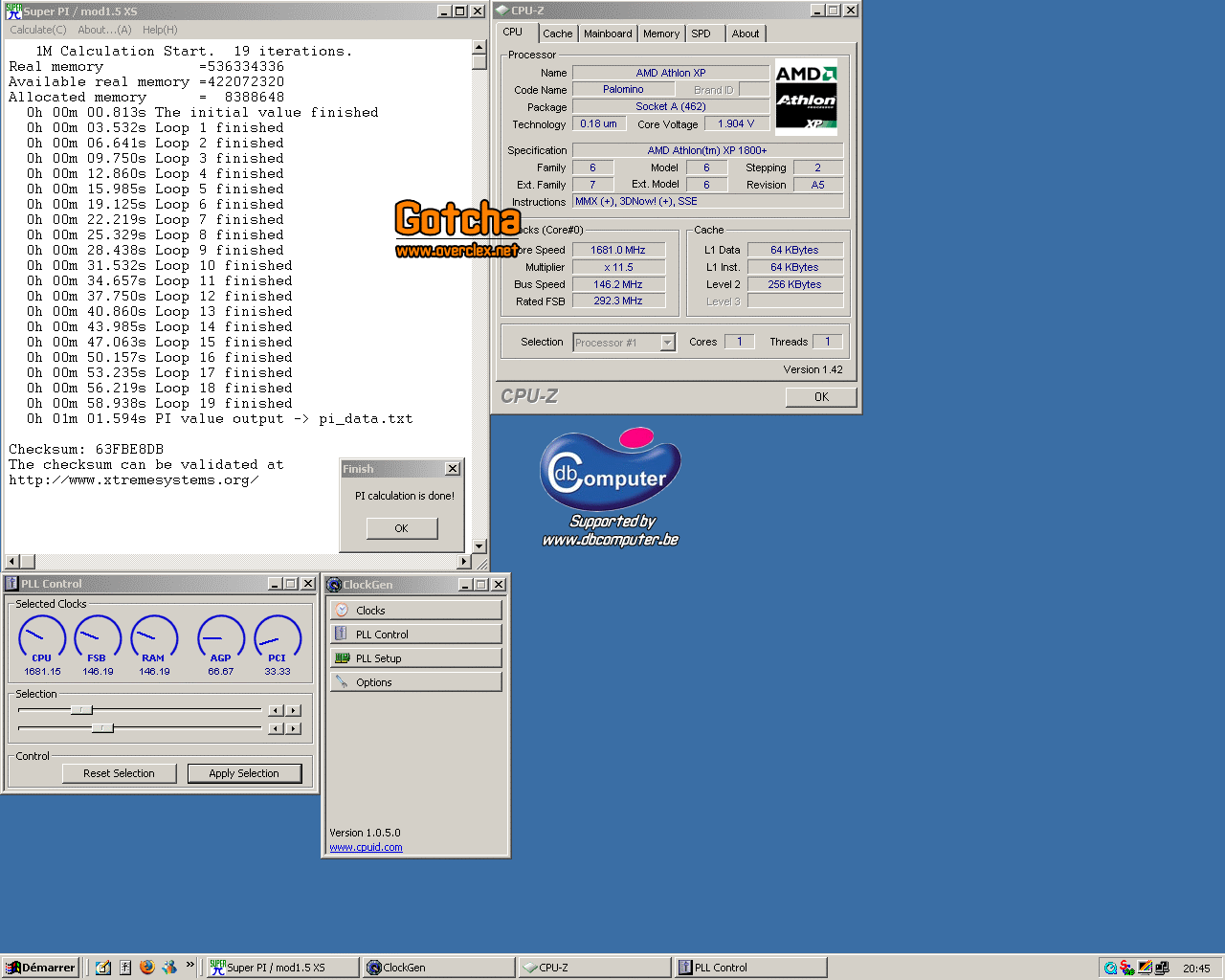Click left arrow of the upper PLL slider
1225x980 pixels.
click(x=276, y=710)
